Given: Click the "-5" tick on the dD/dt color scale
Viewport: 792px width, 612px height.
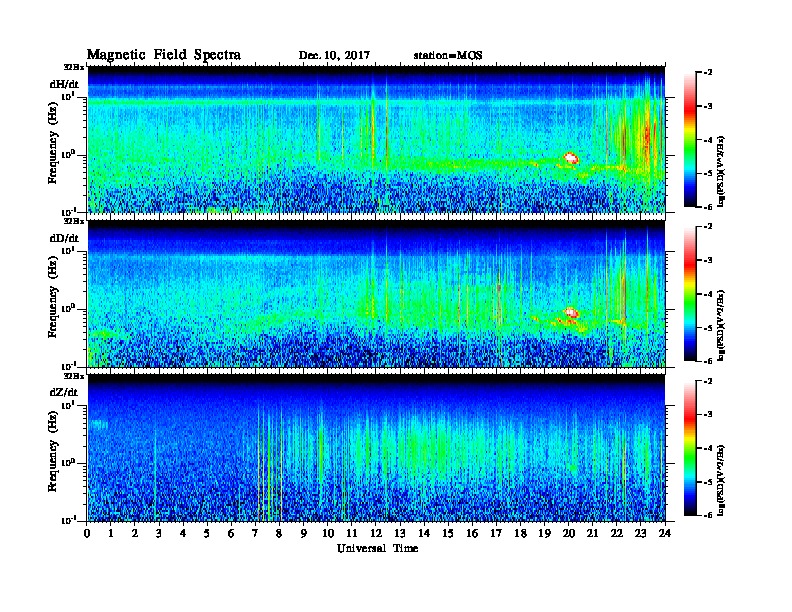Looking at the screenshot, I should pyautogui.click(x=708, y=328).
